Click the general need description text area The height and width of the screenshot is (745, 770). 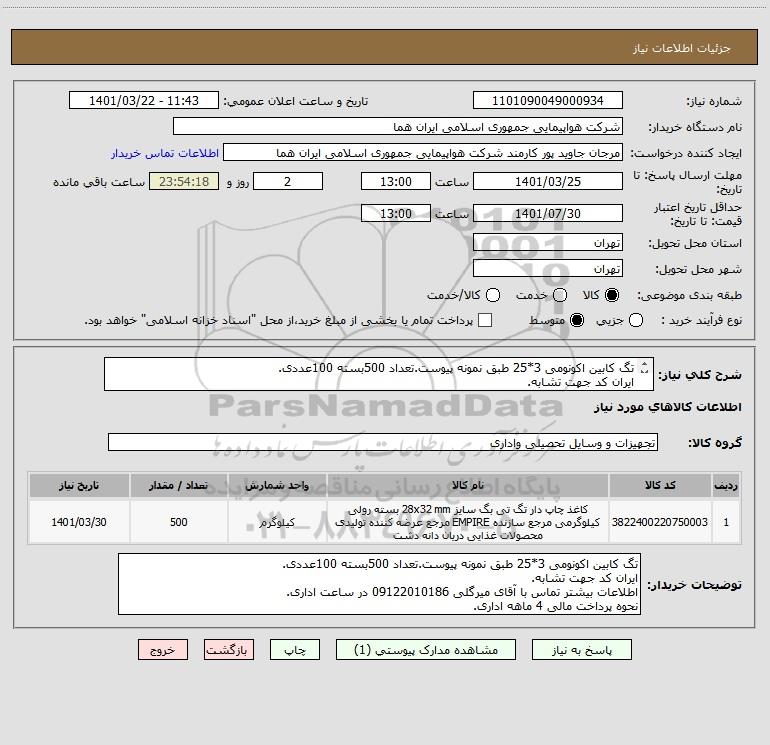pos(379,374)
